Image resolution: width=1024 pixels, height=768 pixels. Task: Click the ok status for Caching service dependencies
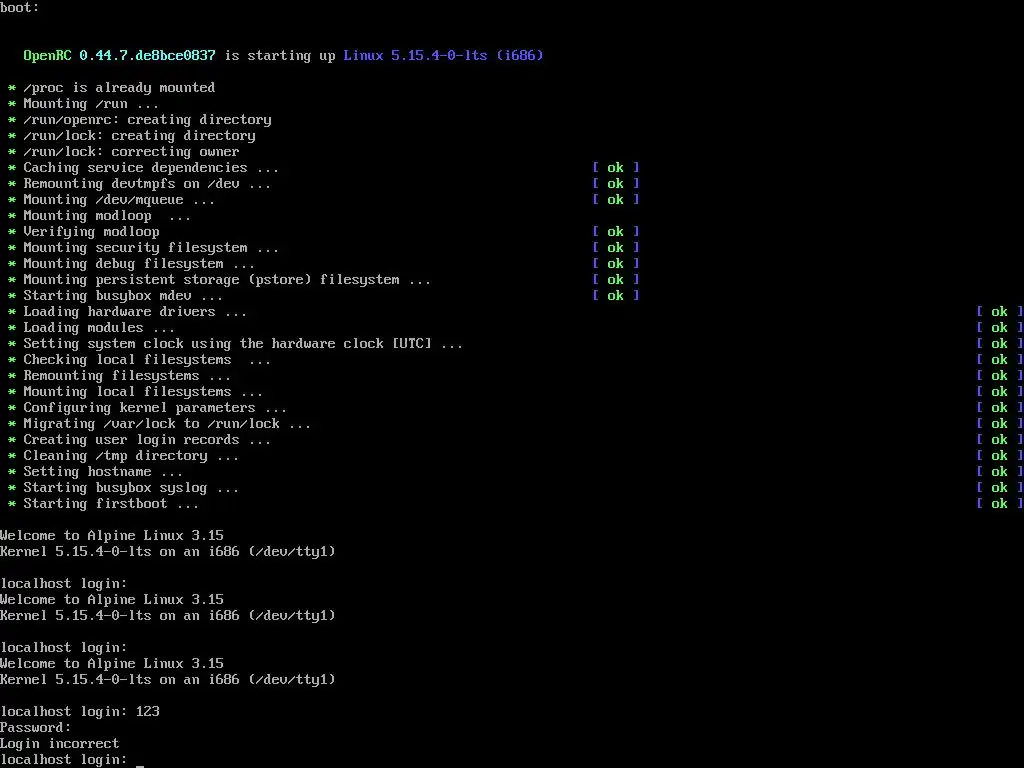point(616,168)
